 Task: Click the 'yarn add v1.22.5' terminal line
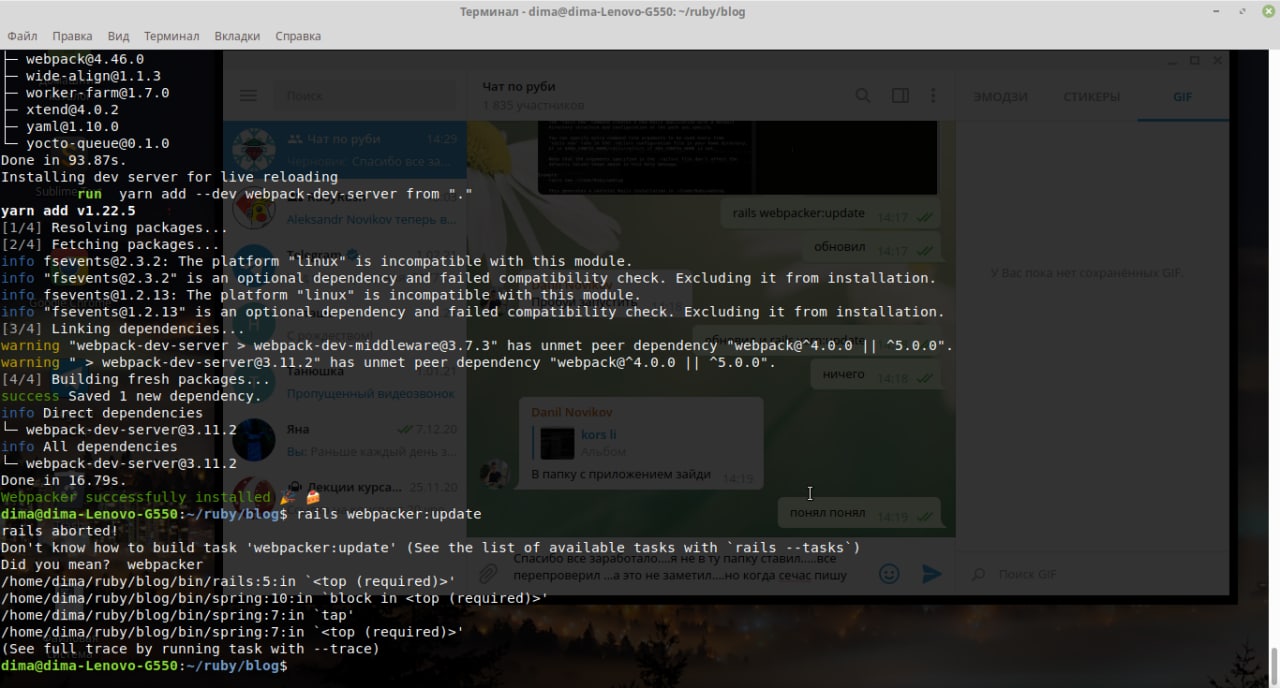tap(68, 211)
